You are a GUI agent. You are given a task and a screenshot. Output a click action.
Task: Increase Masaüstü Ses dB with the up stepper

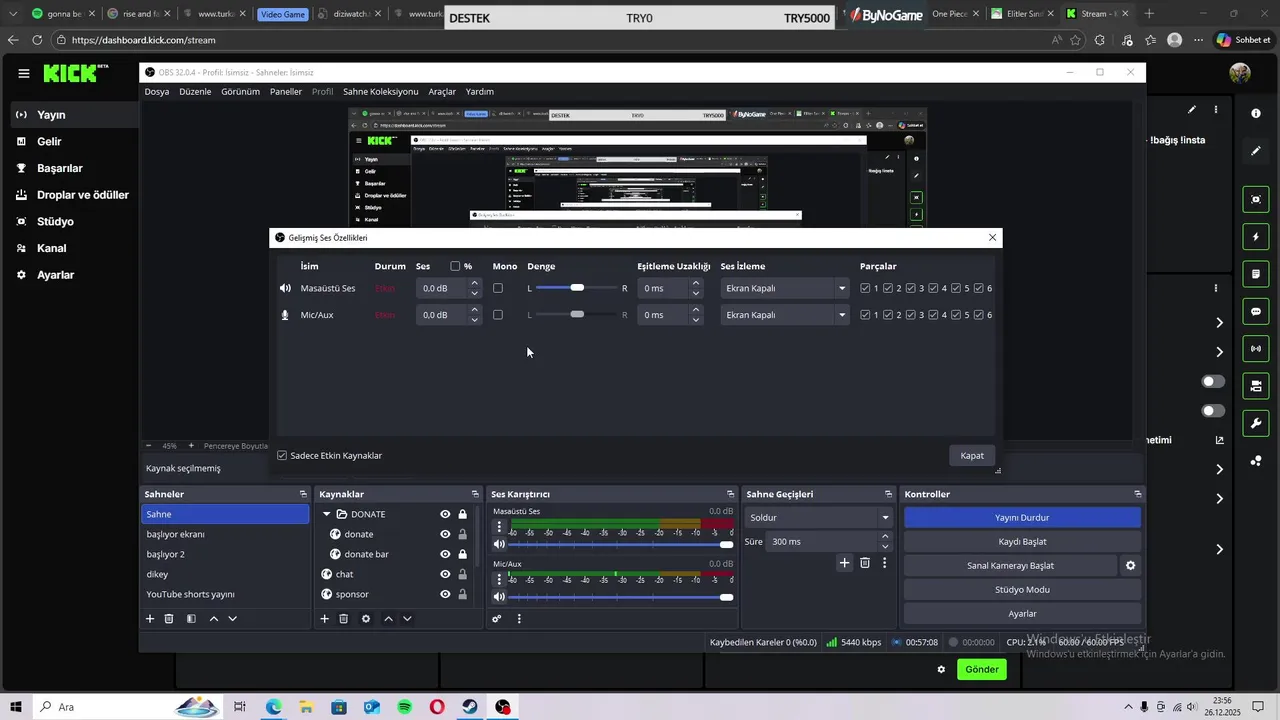click(x=475, y=283)
